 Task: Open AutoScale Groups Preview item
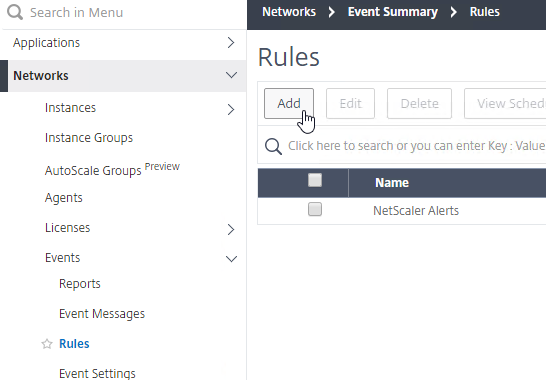(112, 169)
